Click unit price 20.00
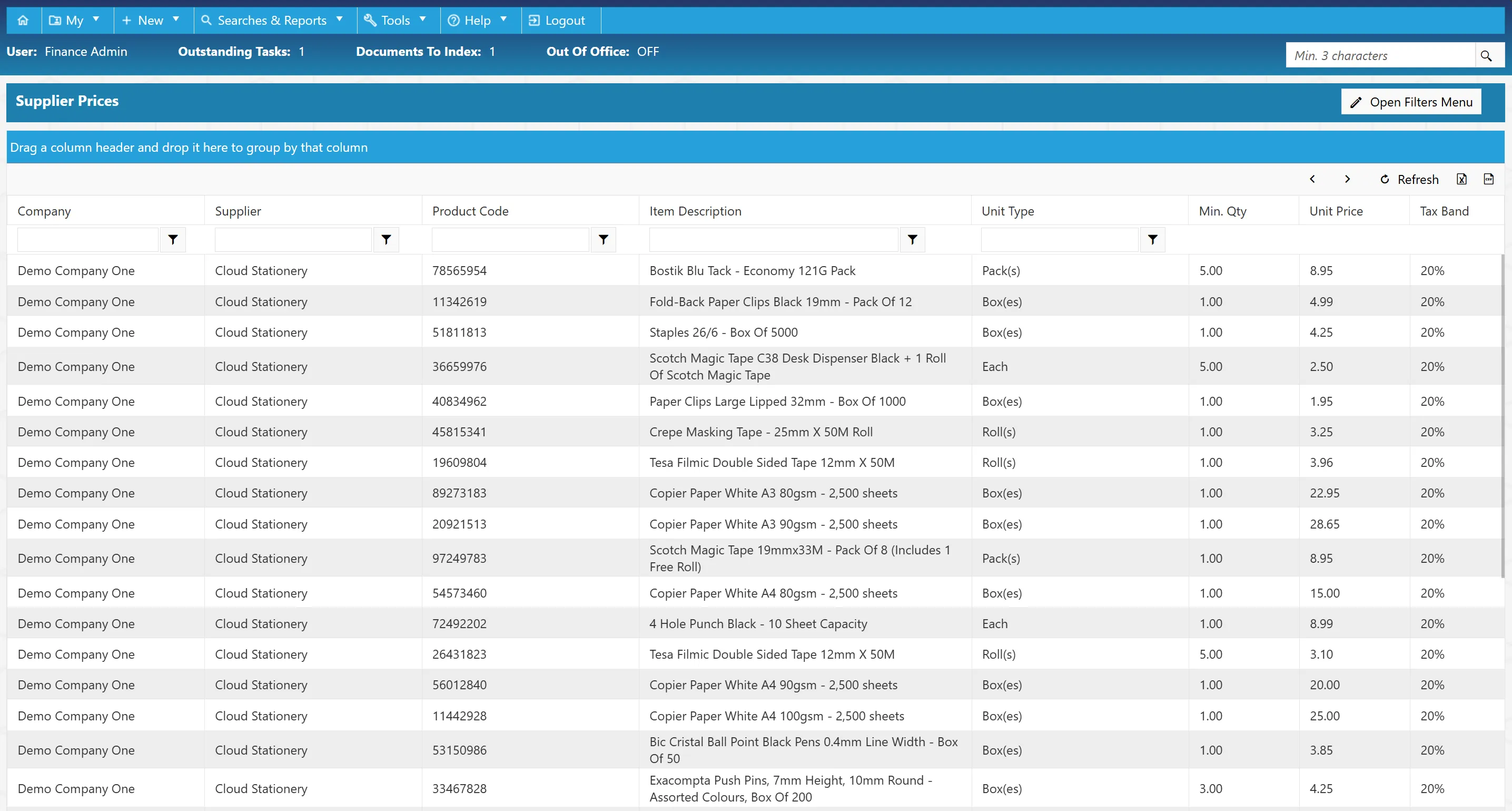 click(1324, 686)
